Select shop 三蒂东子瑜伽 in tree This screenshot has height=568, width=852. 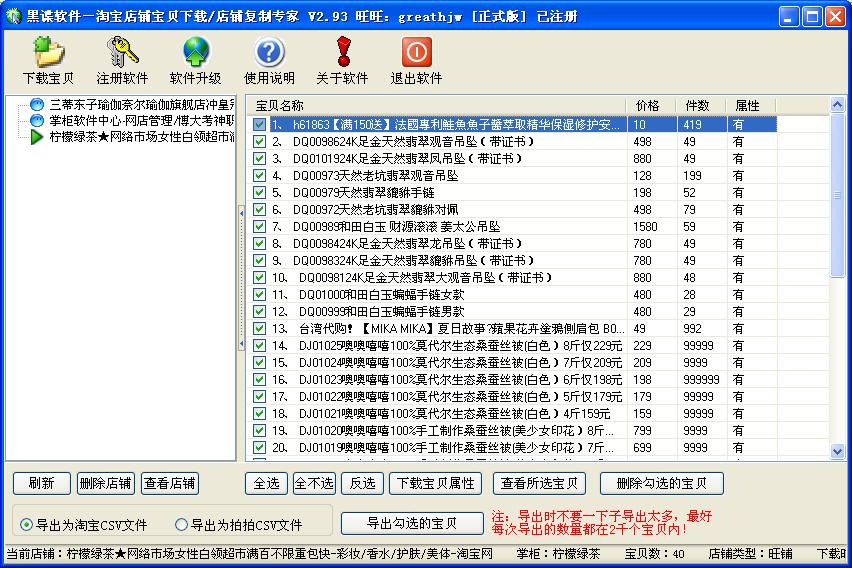click(132, 104)
